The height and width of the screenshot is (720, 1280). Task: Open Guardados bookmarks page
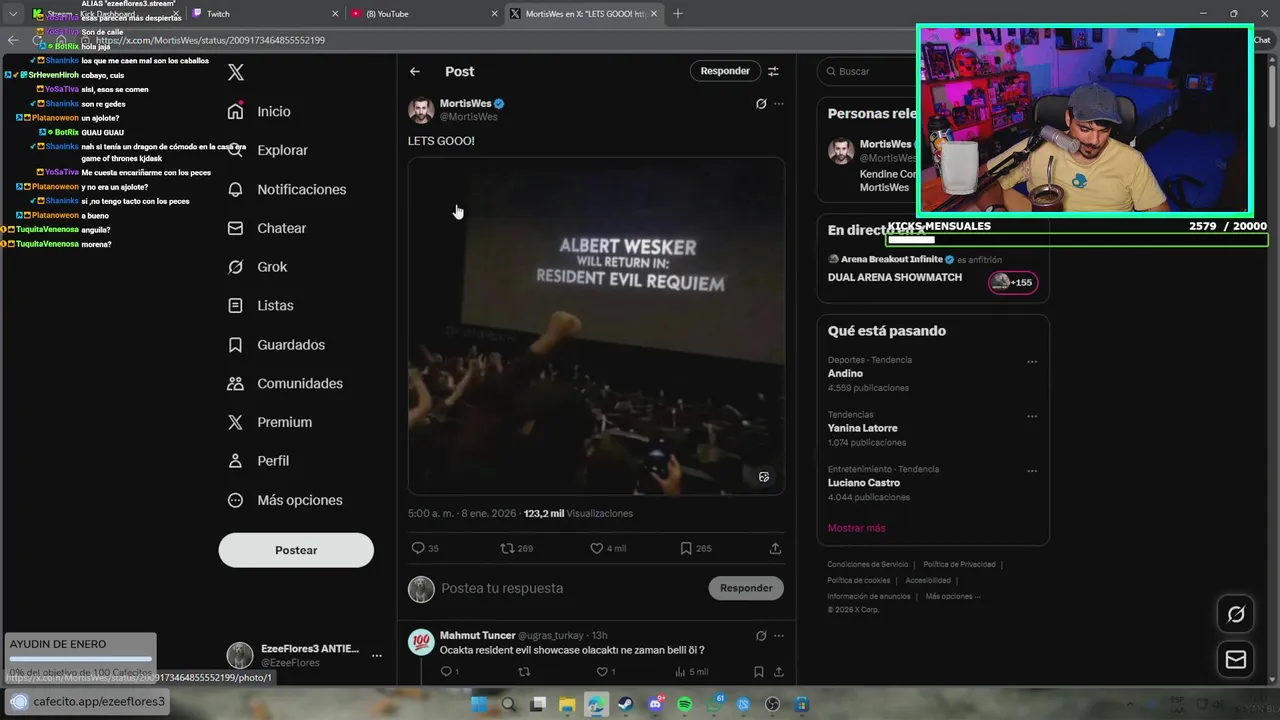276,344
